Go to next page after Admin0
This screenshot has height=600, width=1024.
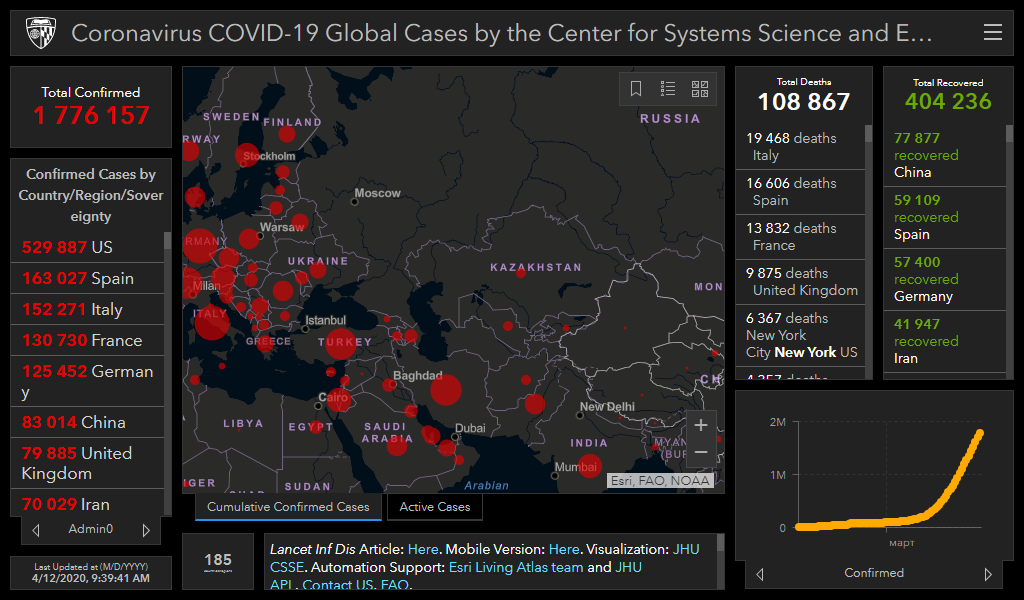point(146,530)
